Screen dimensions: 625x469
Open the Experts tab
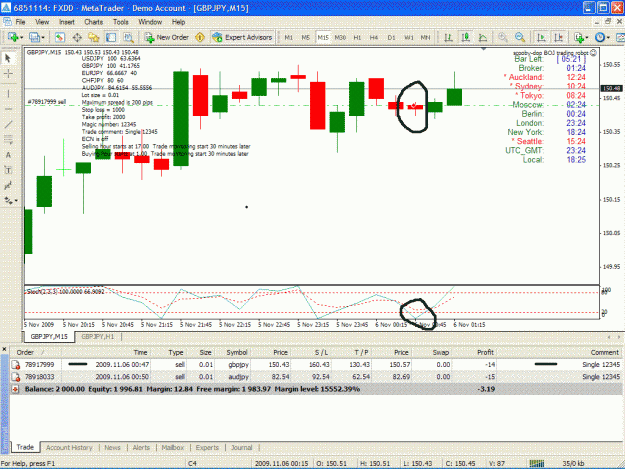(207, 447)
